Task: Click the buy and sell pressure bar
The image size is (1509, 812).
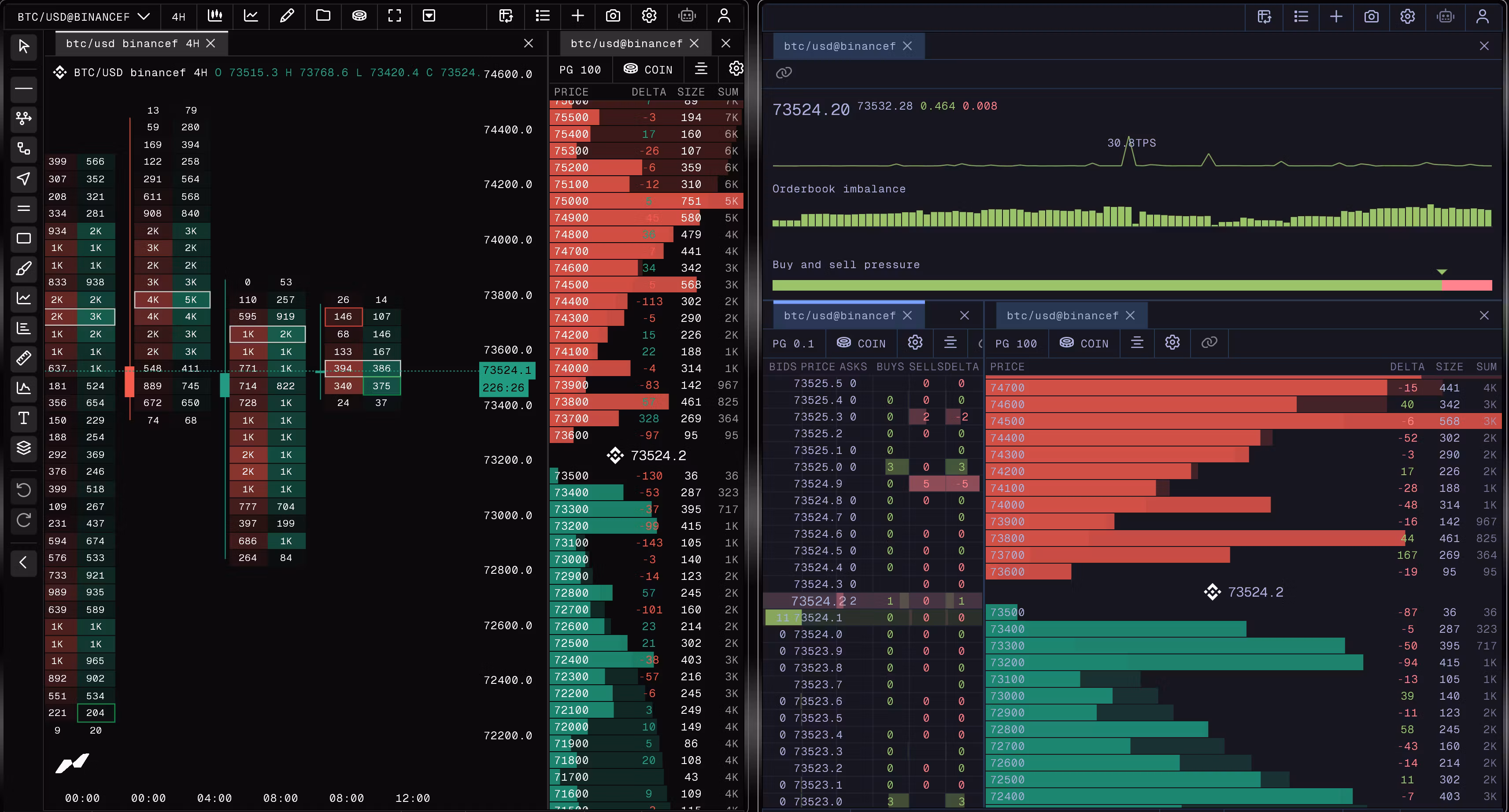Action: click(1132, 285)
